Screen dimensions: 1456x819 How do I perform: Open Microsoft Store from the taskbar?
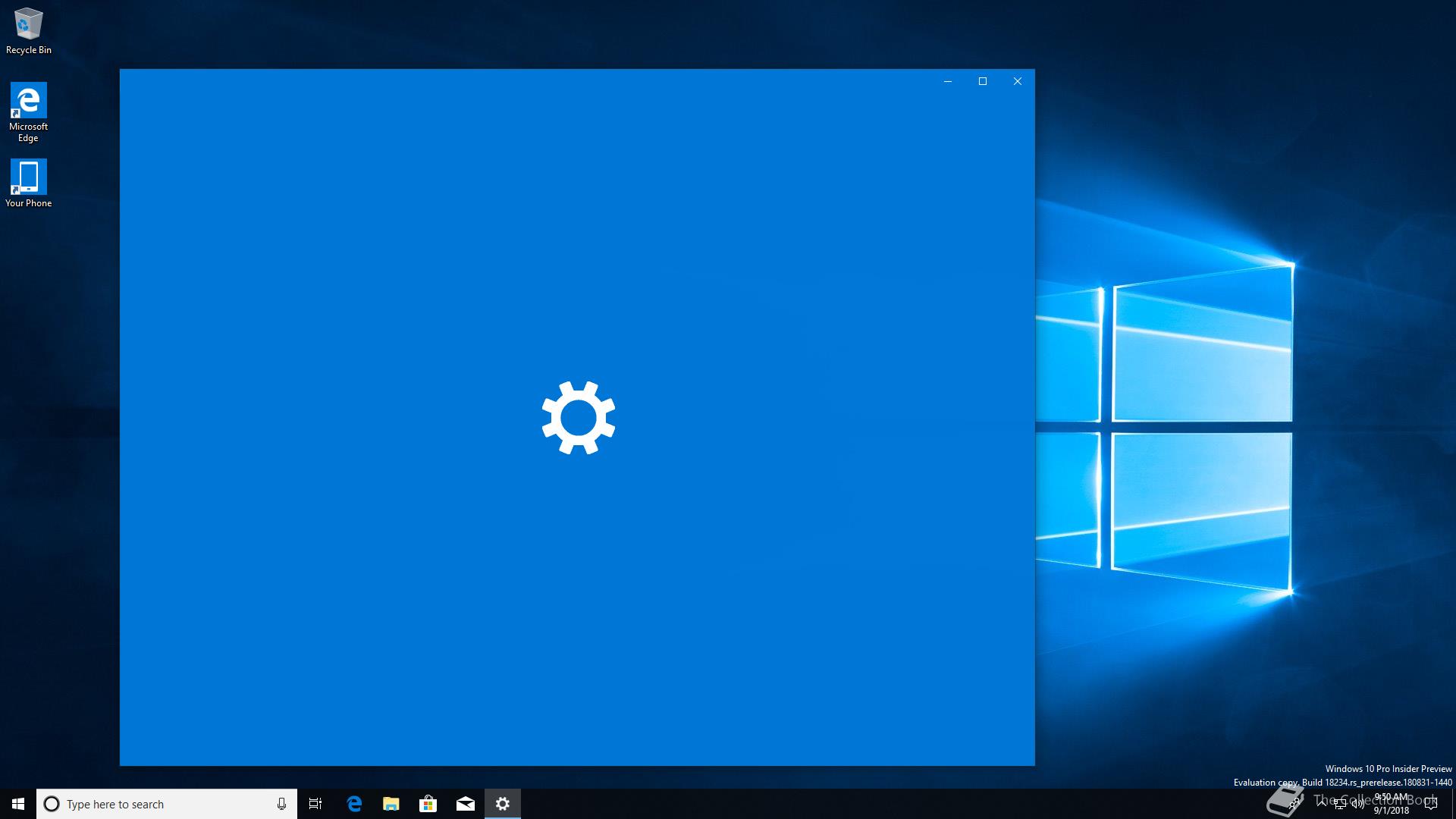point(428,804)
